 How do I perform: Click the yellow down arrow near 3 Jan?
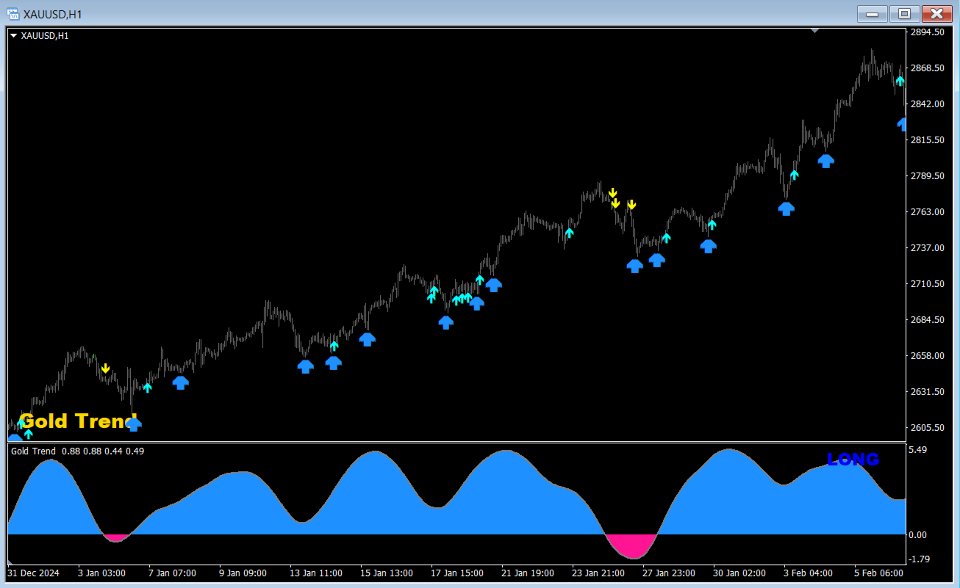point(105,367)
